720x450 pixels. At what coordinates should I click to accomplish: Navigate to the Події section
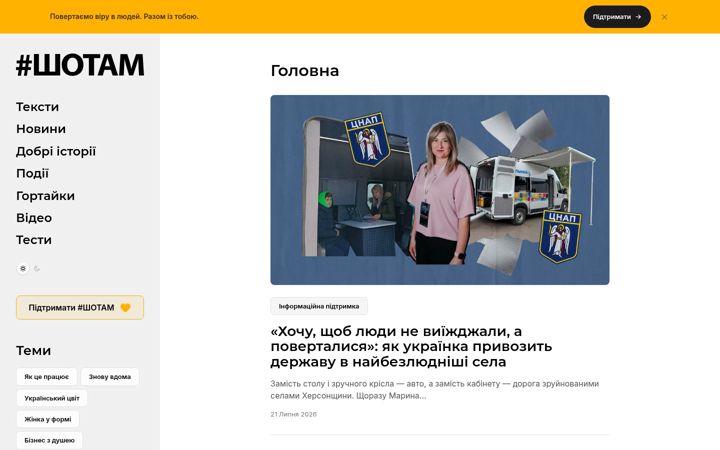(32, 174)
